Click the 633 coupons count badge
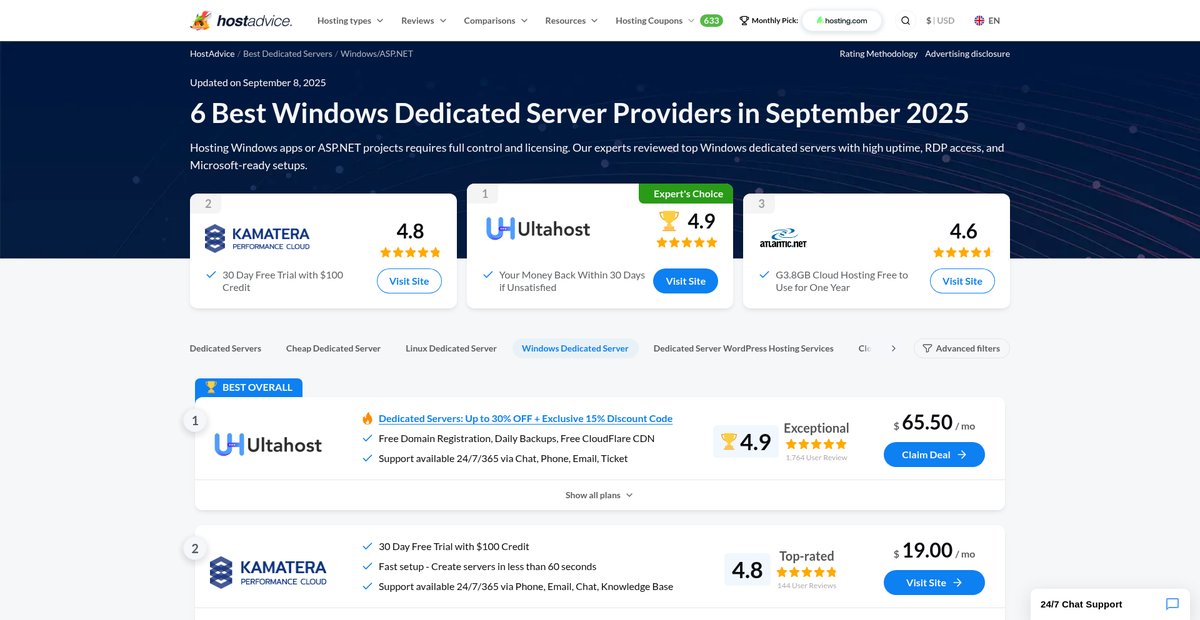This screenshot has width=1200, height=620. coord(711,20)
